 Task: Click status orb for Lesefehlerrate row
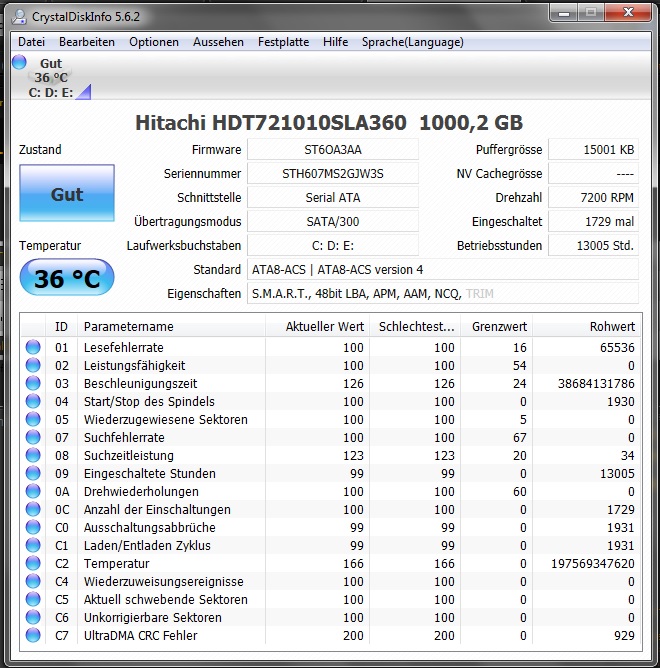(x=33, y=347)
